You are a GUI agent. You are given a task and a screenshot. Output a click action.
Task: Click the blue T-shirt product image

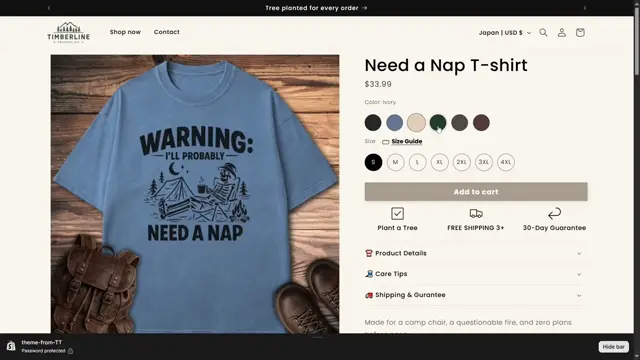tap(195, 194)
